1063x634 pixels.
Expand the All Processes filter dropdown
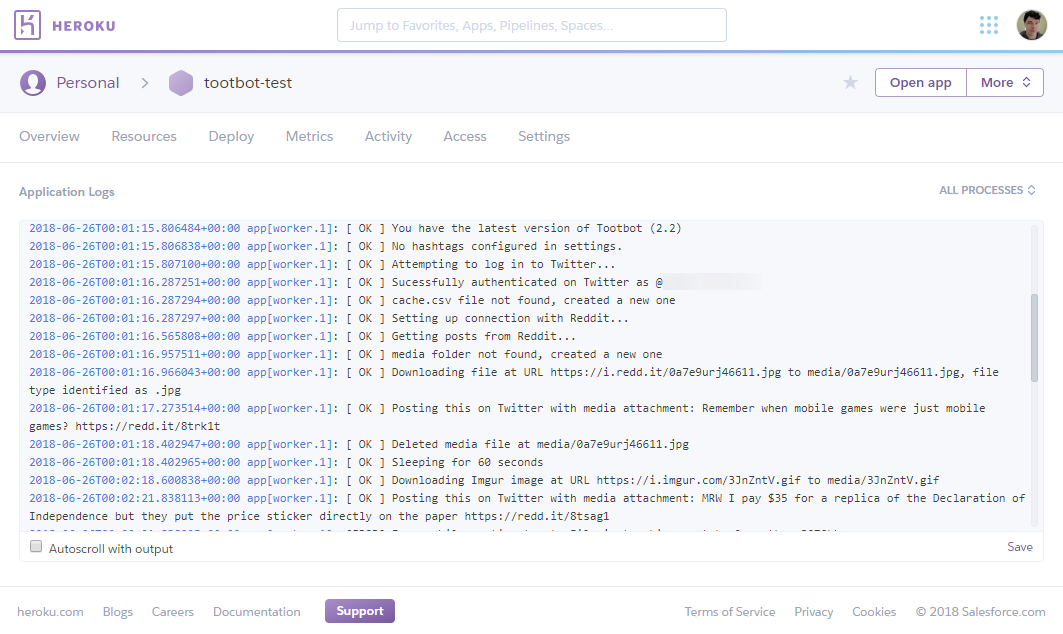(x=987, y=190)
